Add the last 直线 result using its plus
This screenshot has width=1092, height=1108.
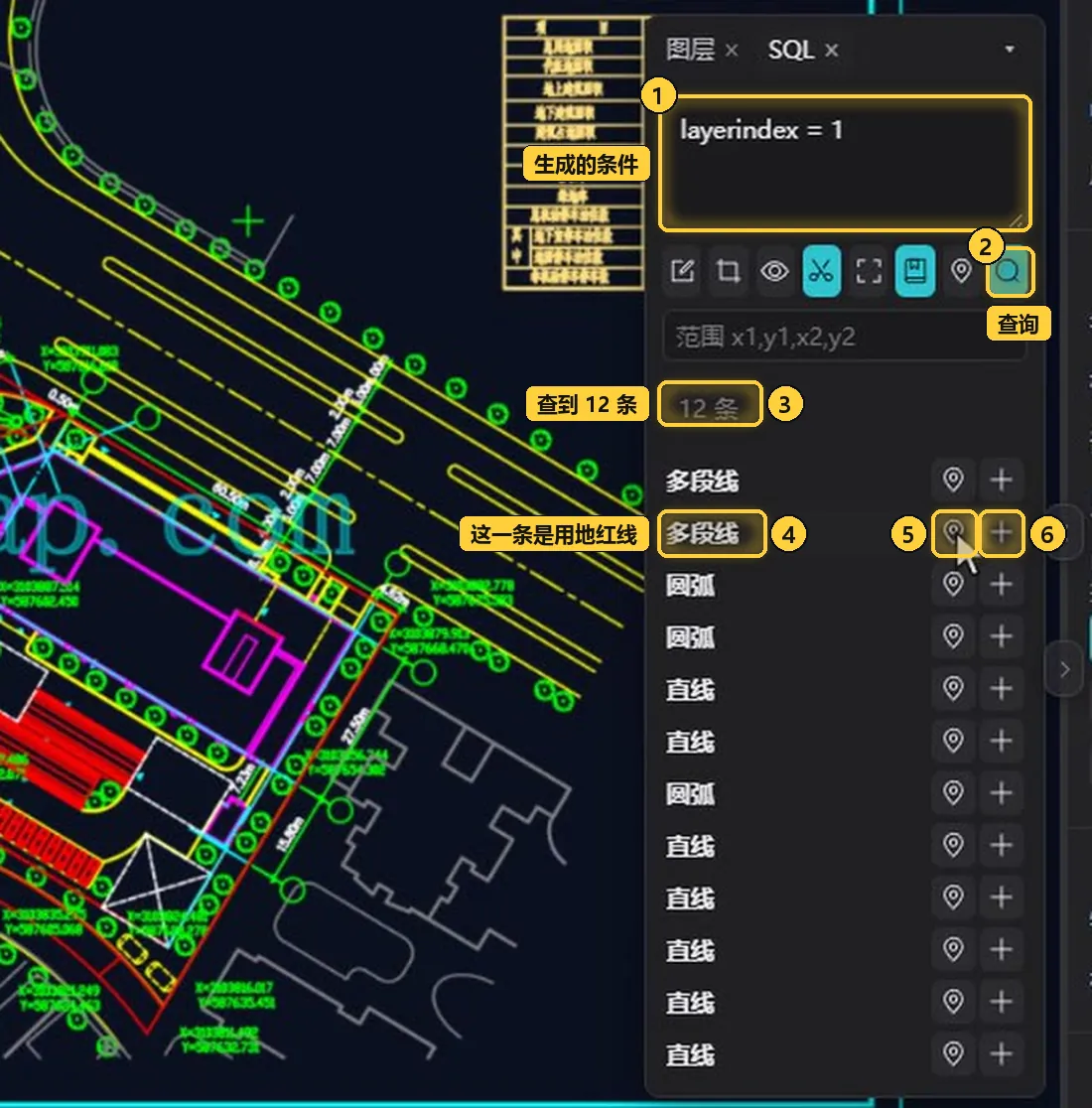point(1001,1054)
